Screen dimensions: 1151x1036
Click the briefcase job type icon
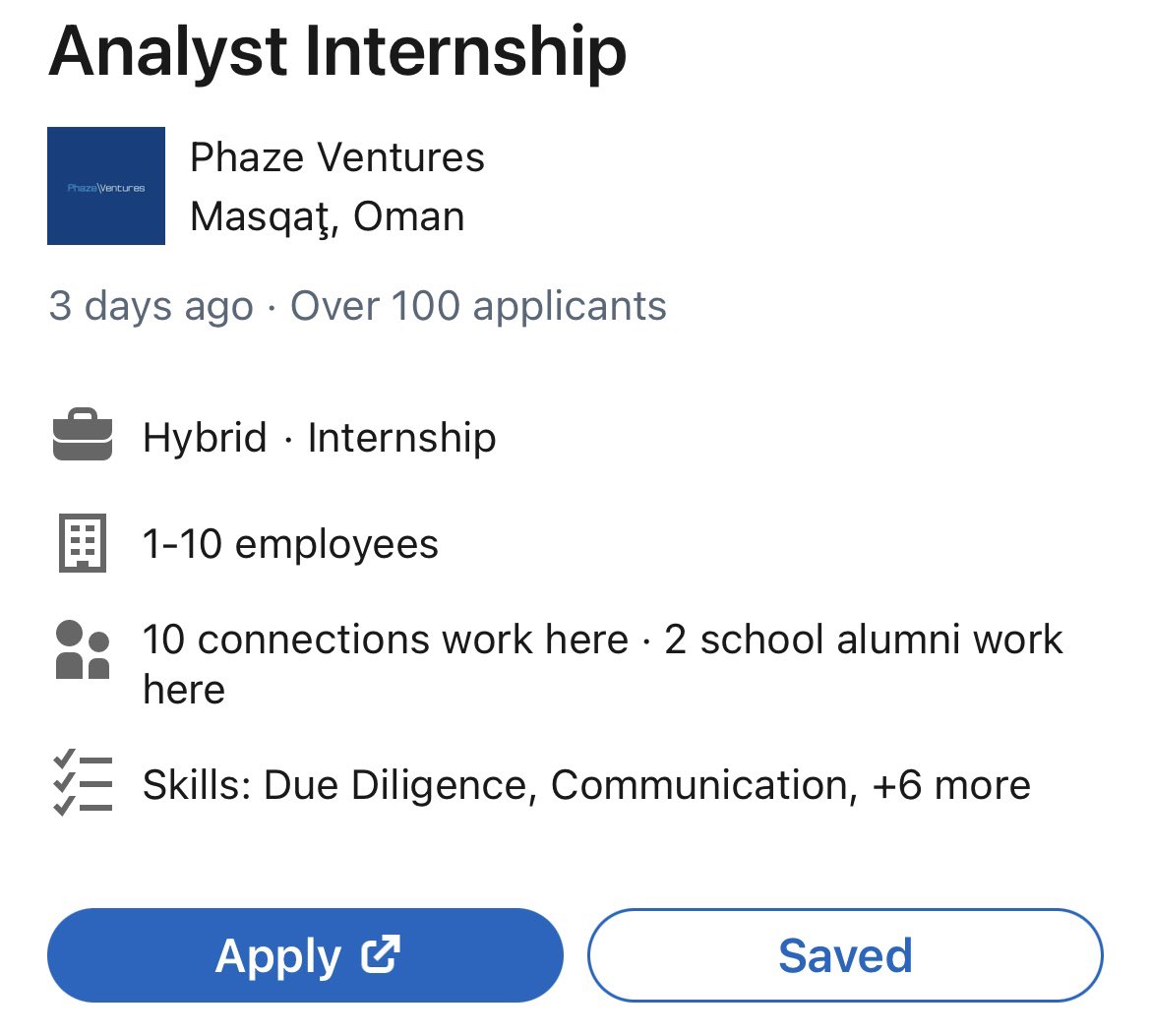(x=82, y=438)
